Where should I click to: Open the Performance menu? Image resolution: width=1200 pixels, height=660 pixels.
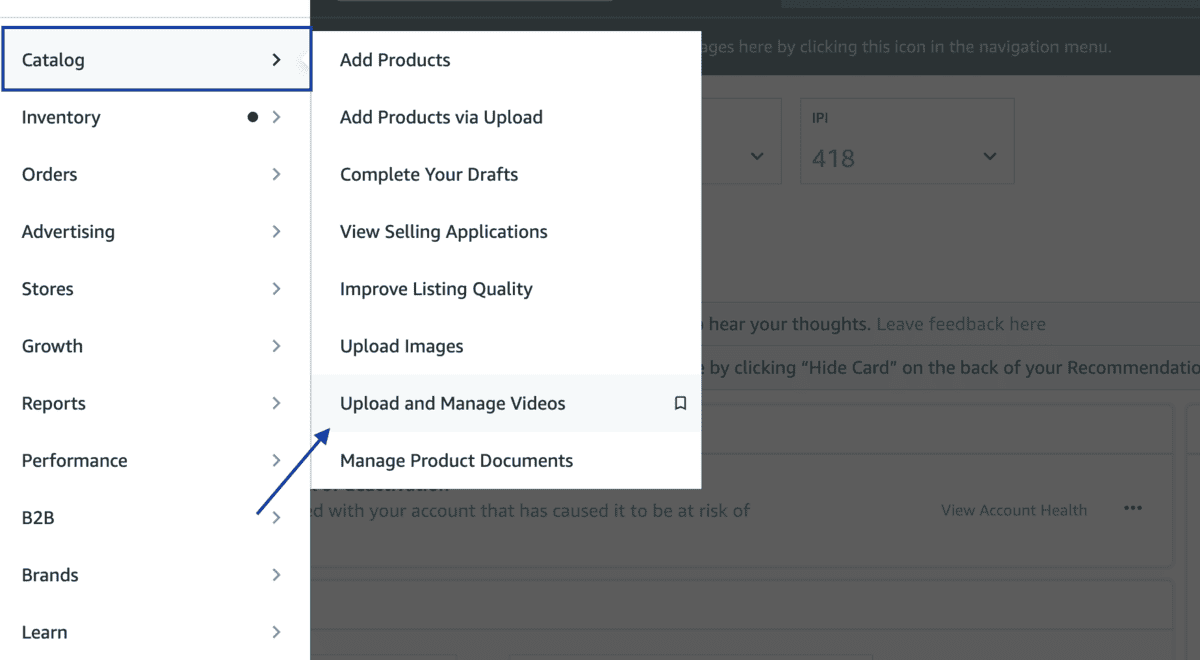155,461
